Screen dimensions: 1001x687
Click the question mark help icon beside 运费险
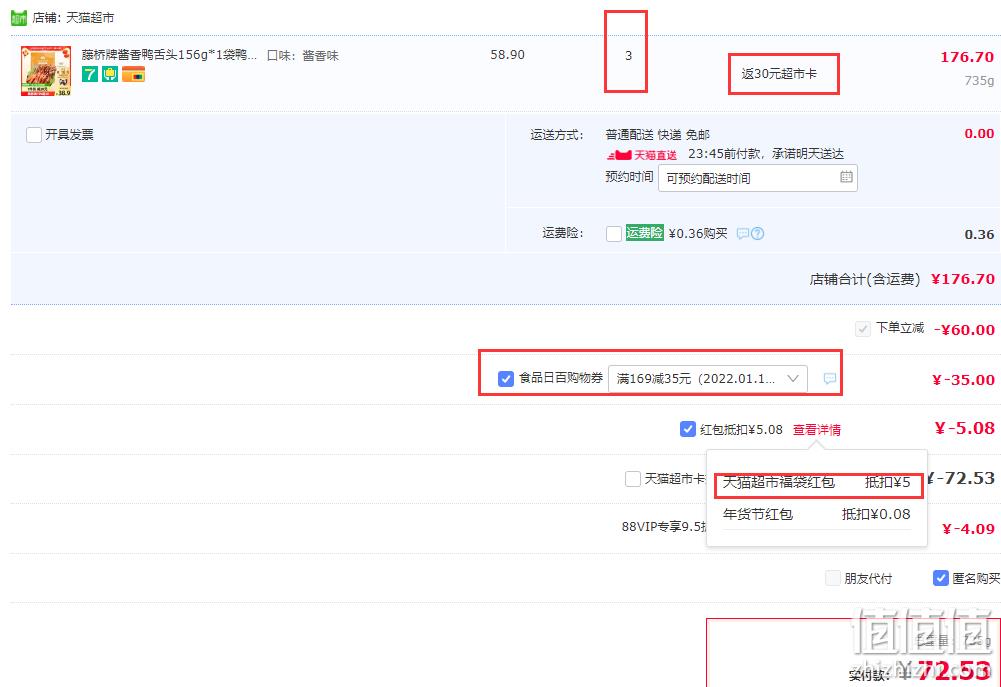click(757, 234)
